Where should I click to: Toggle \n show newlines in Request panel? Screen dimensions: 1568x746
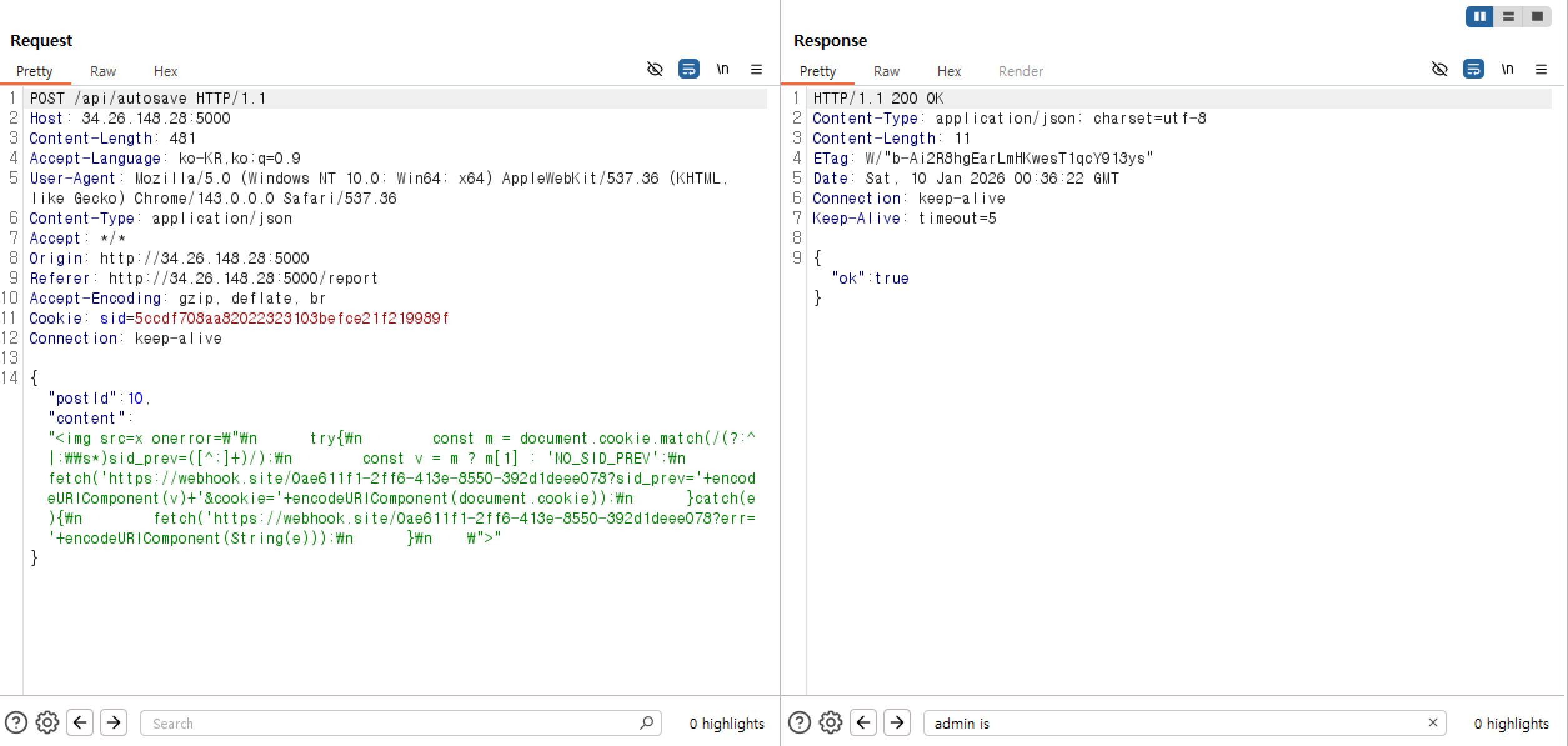[723, 69]
